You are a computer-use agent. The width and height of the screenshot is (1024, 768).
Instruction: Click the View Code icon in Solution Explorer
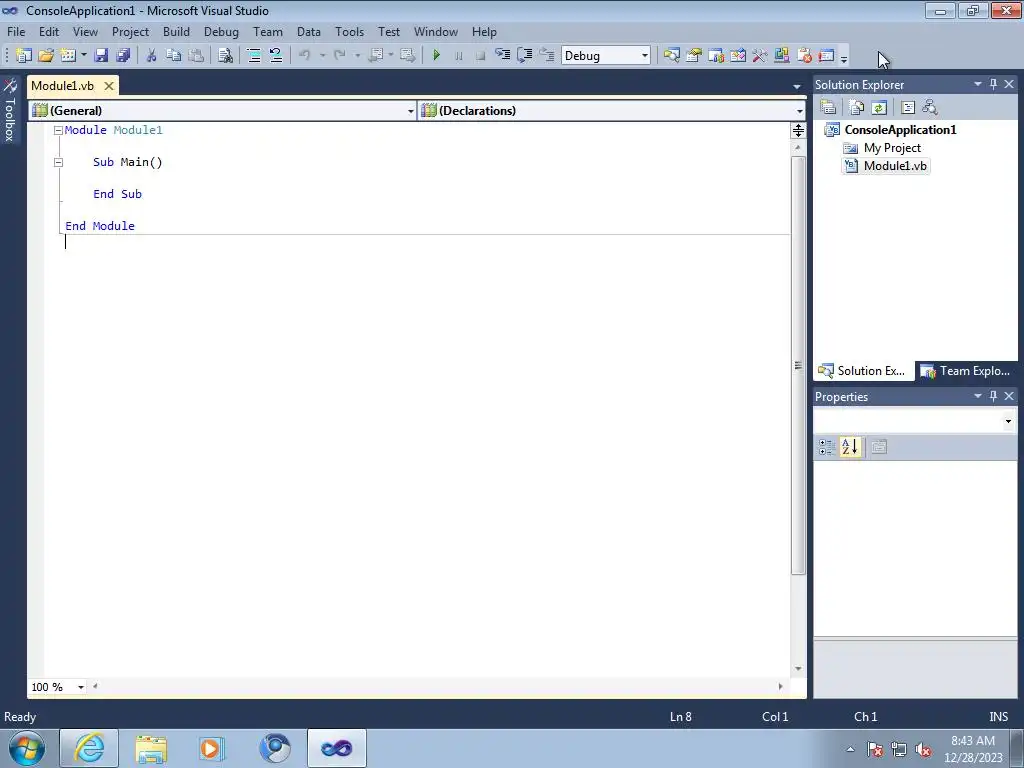coord(908,107)
